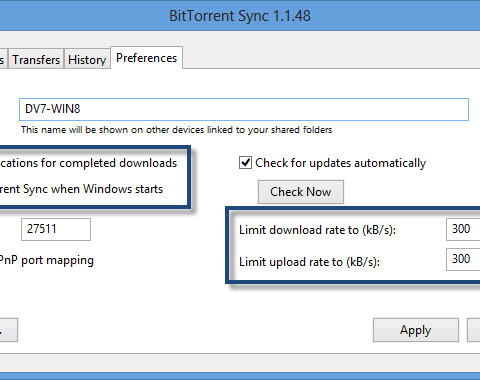Click the BitTorrent Sync 1.1.48 title bar
This screenshot has height=380, width=480.
click(240, 16)
